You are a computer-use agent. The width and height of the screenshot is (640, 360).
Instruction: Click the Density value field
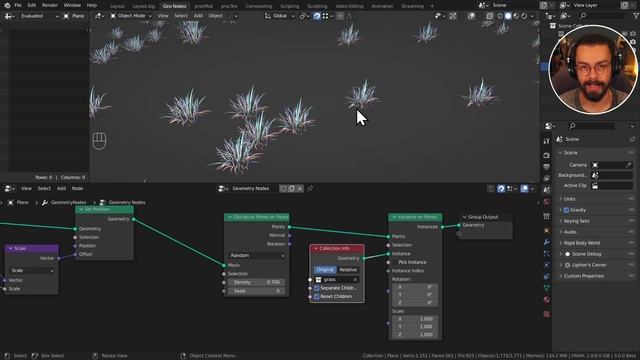tap(257, 282)
